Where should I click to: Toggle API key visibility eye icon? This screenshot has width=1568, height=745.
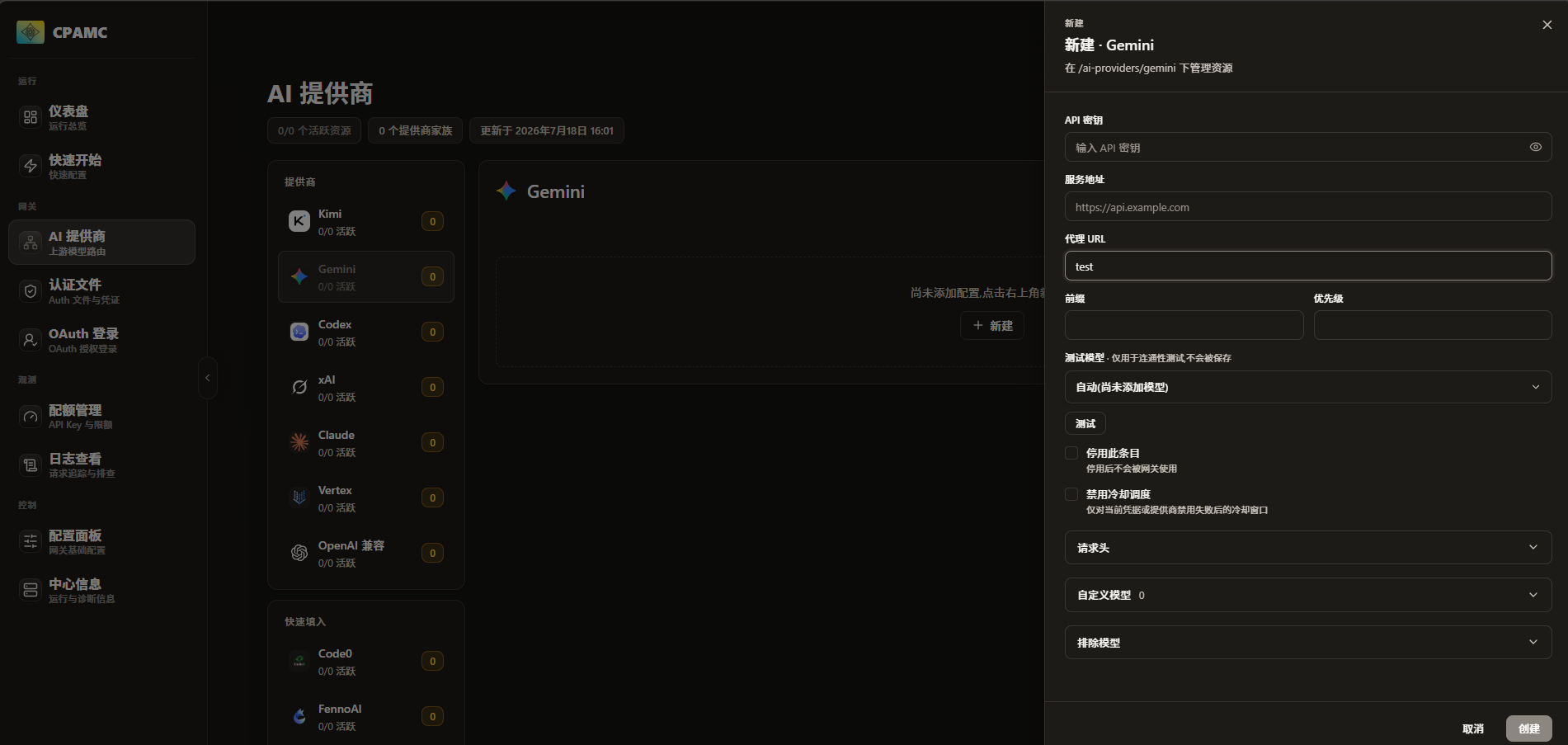pyautogui.click(x=1536, y=147)
